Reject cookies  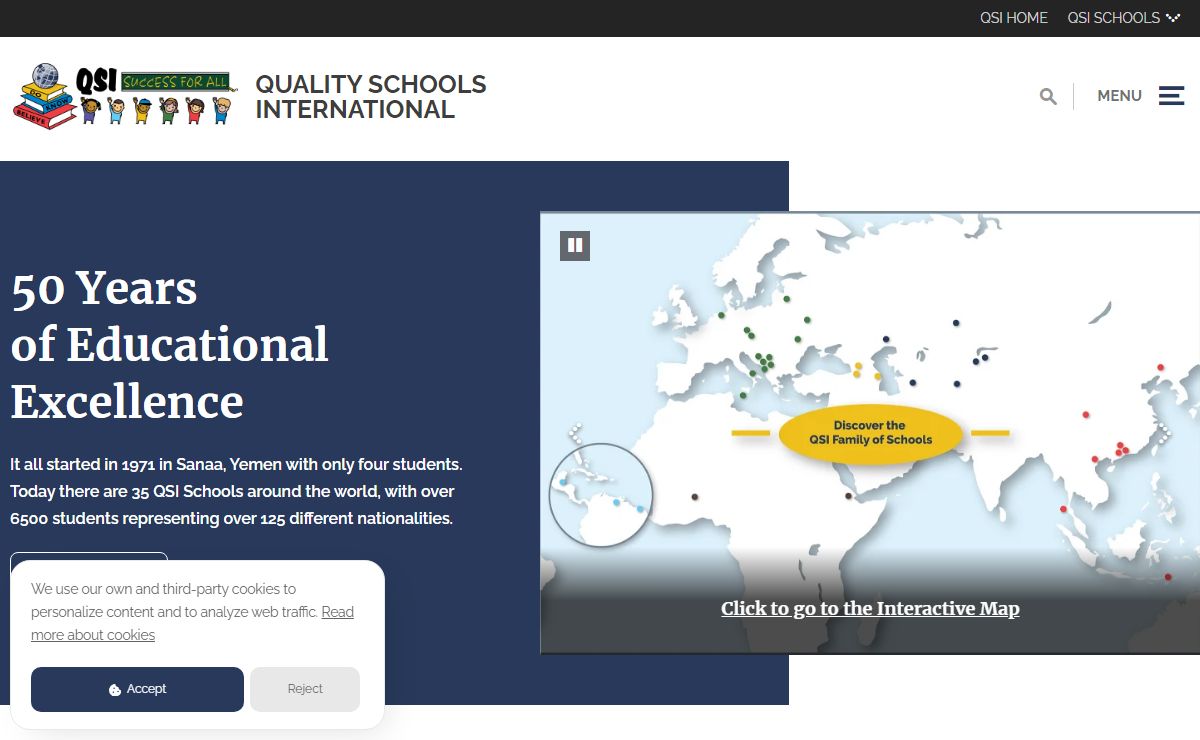(x=305, y=689)
